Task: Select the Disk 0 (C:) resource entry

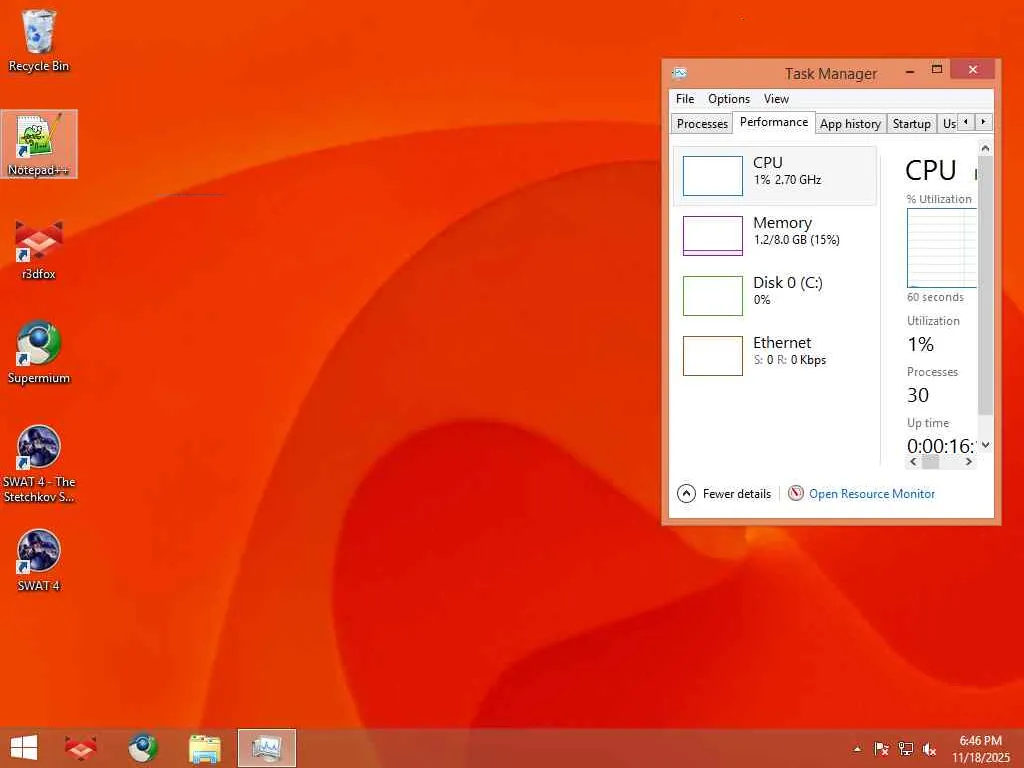Action: click(x=775, y=295)
